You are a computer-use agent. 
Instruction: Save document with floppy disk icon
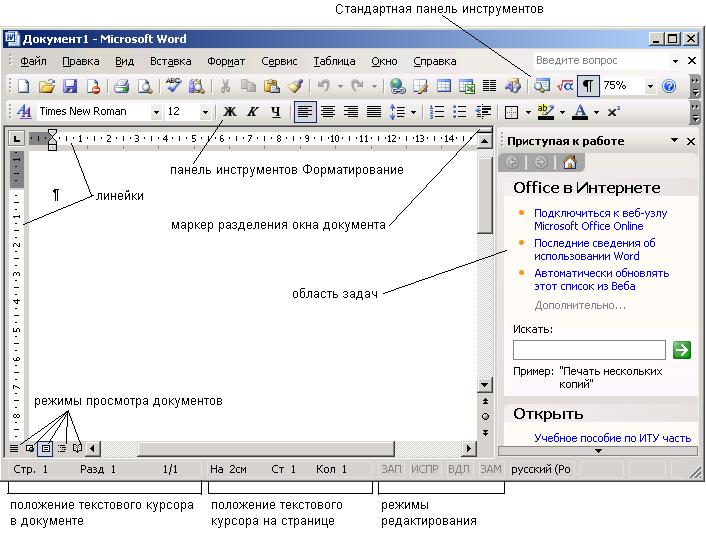(x=70, y=86)
